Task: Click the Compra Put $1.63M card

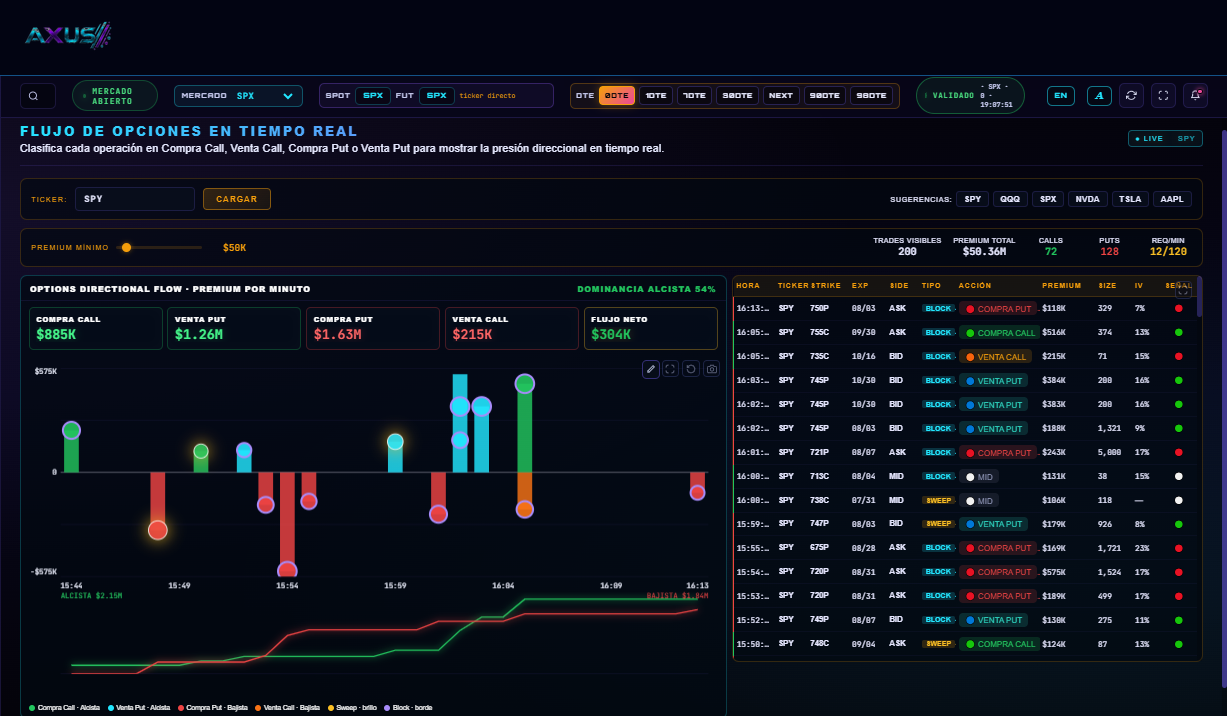Action: [373, 328]
